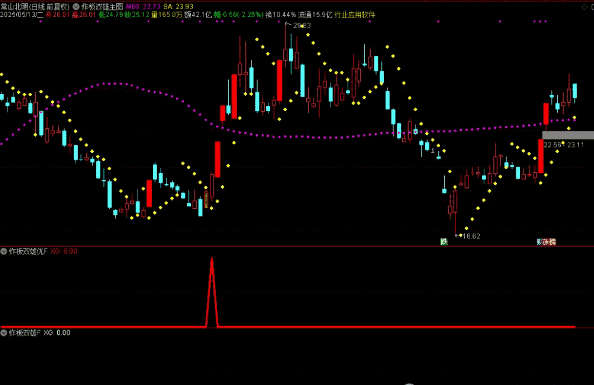Viewport: 594px width, 385px height.
Task: Select the latest cyan candle at far right
Action: click(575, 91)
